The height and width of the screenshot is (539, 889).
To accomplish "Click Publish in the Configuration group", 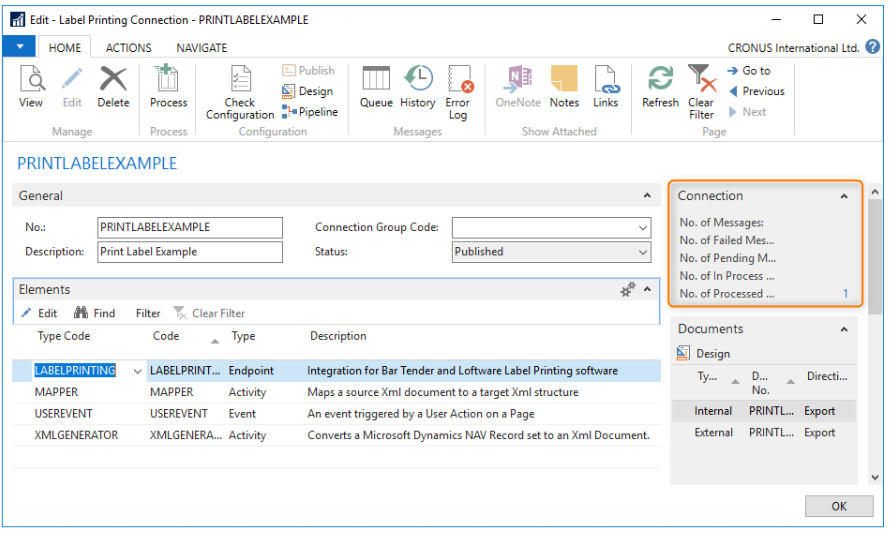I will pyautogui.click(x=308, y=70).
